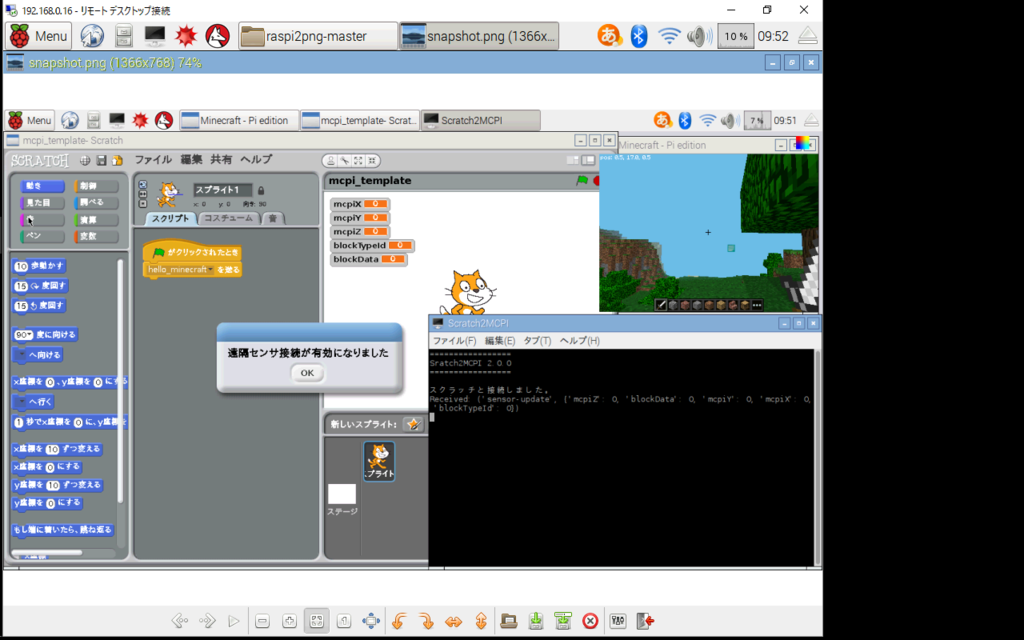Viewport: 1024px width, 640px height.
Task: Quit the image viewer with the exit icon
Action: click(x=645, y=620)
